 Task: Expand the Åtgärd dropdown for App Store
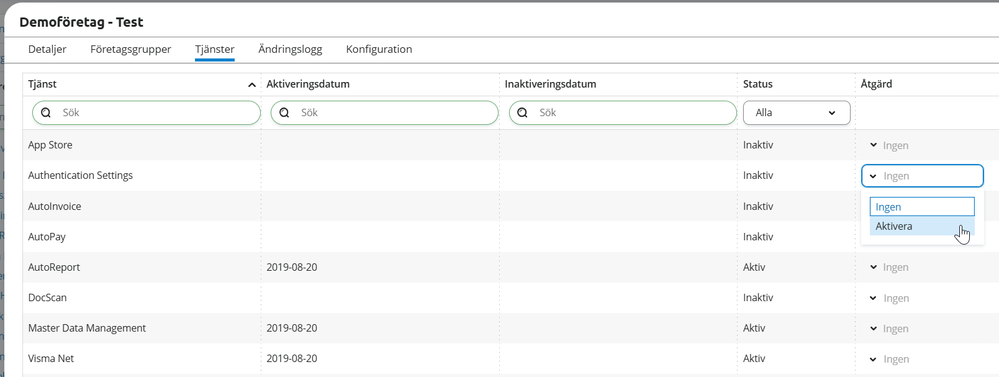(889, 145)
